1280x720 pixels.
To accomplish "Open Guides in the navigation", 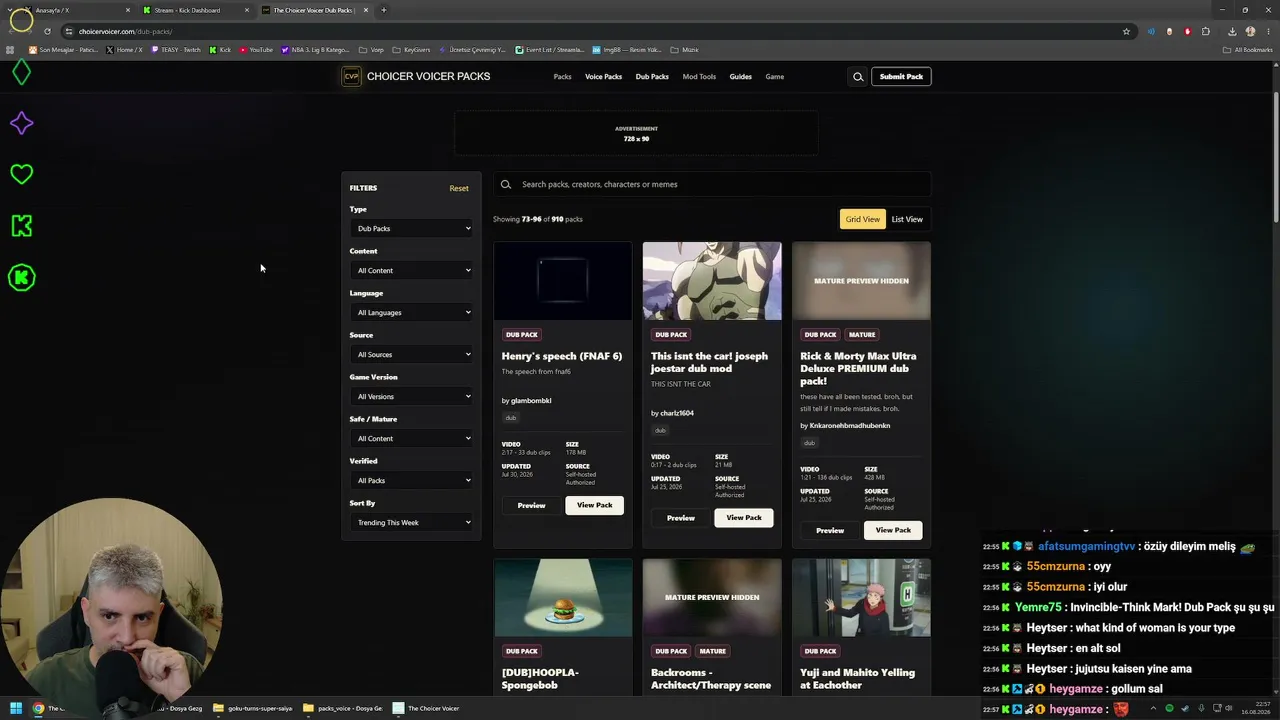I will pos(740,77).
